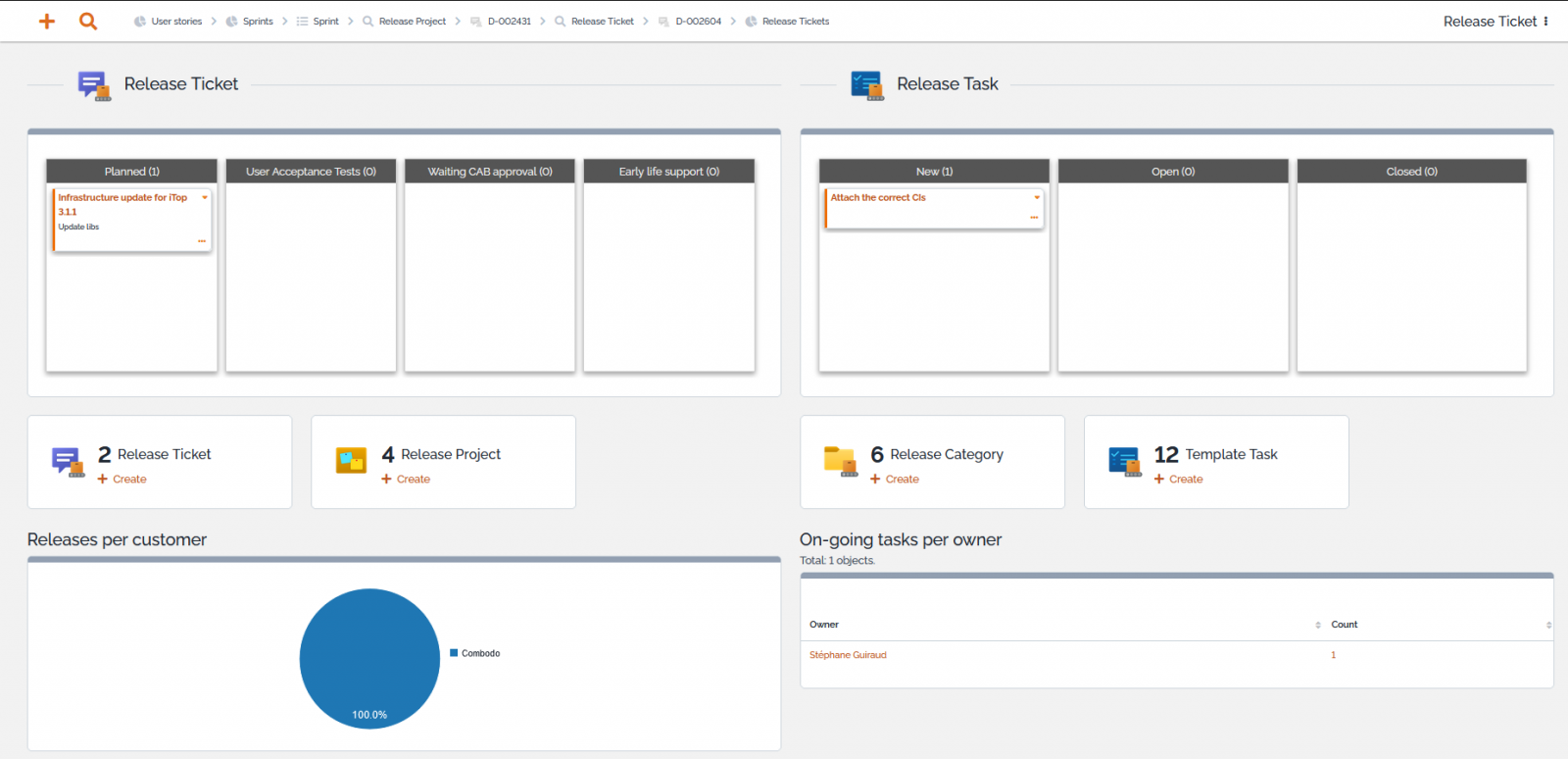
Task: Click the On-going tasks per owner title
Action: click(x=901, y=539)
